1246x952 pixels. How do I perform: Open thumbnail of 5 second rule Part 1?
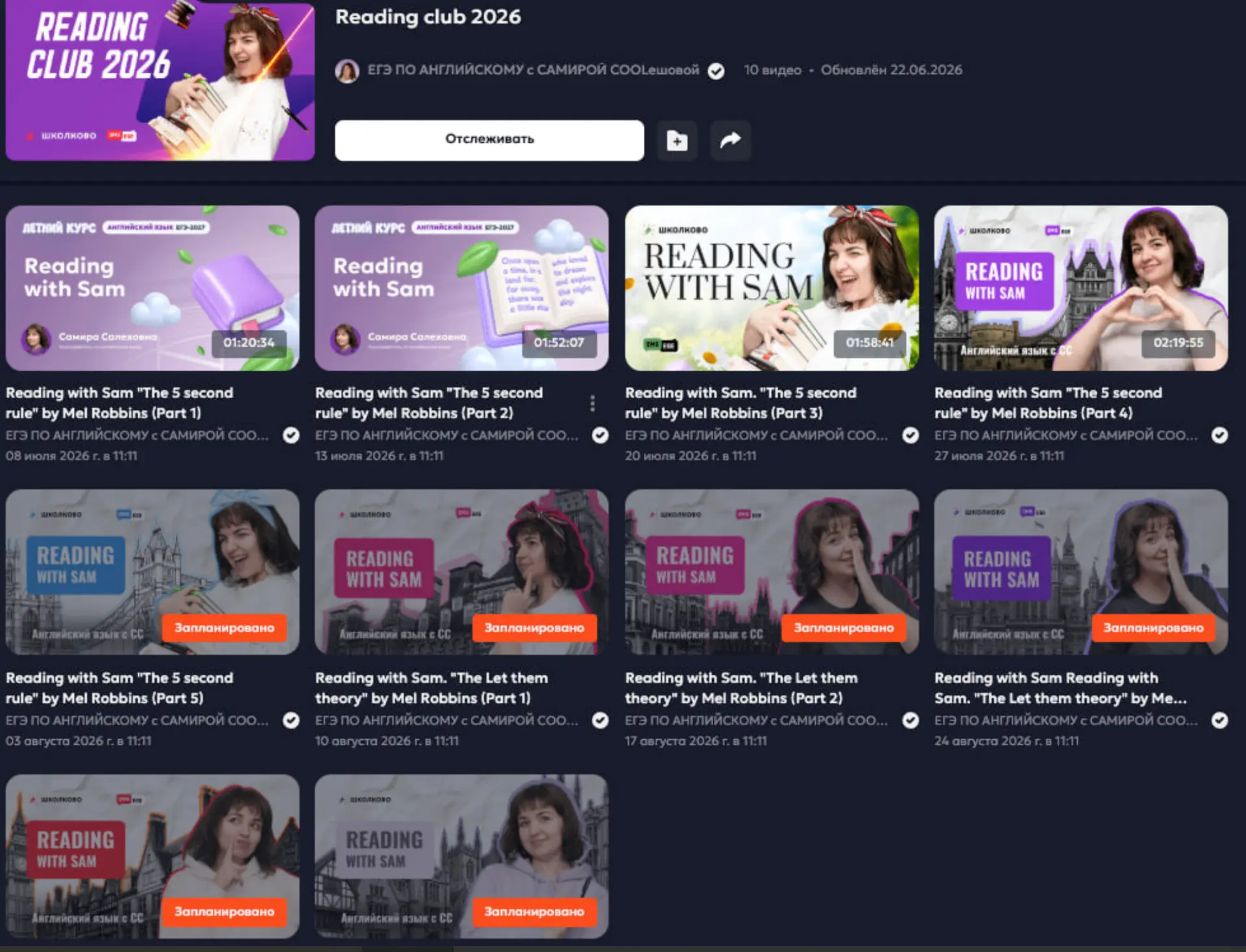(153, 288)
